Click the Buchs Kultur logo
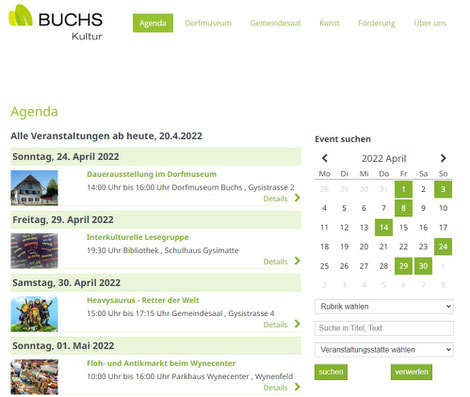Image resolution: width=470 pixels, height=397 pixels. point(56,22)
